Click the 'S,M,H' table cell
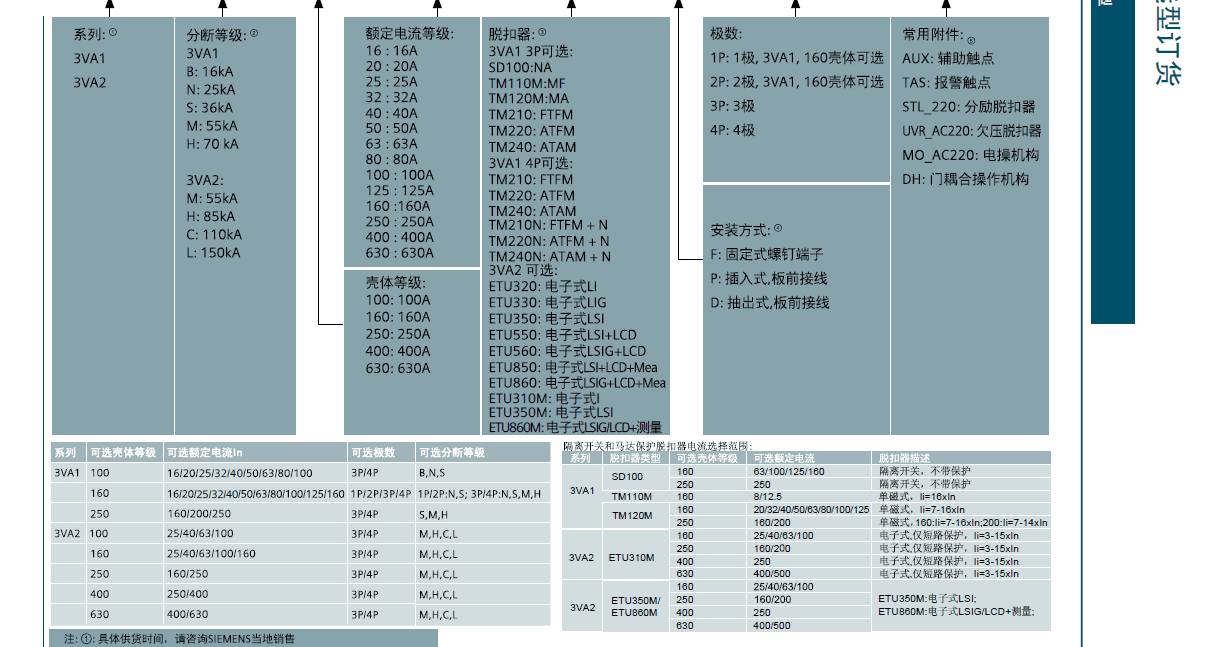Viewport: 1212px width, 647px height. pos(434,514)
